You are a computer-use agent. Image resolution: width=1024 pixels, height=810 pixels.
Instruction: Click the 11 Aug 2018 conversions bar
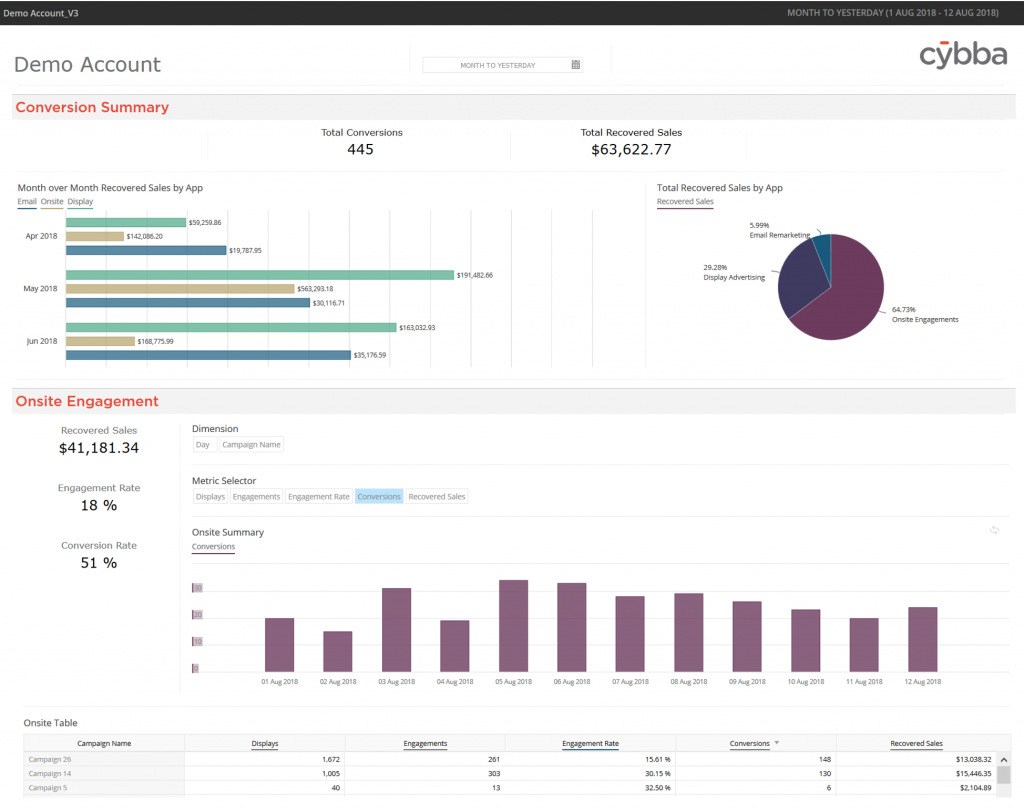click(x=864, y=645)
